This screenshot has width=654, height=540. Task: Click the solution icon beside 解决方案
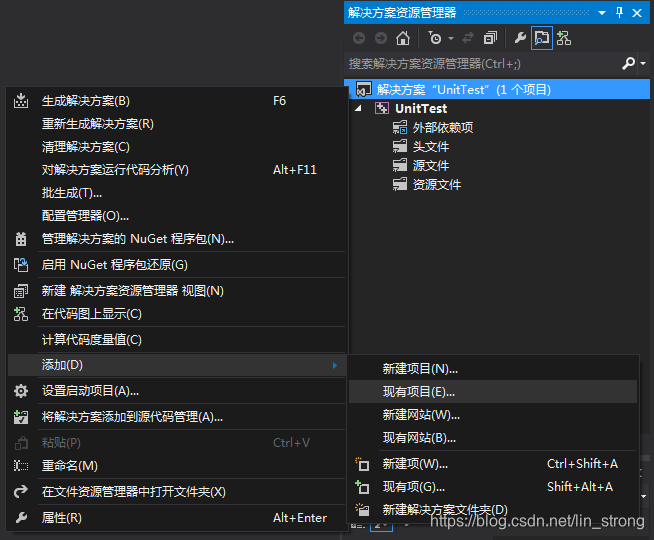pos(363,89)
